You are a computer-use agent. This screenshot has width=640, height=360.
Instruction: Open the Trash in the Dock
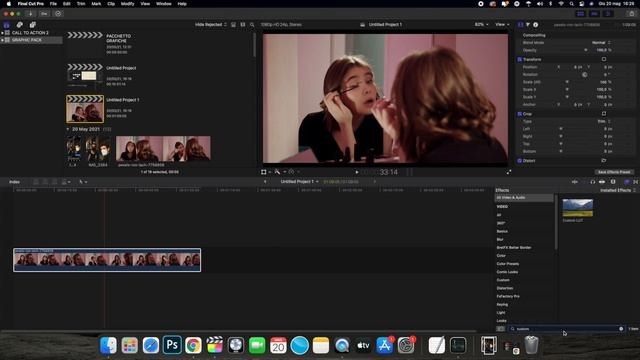click(531, 345)
